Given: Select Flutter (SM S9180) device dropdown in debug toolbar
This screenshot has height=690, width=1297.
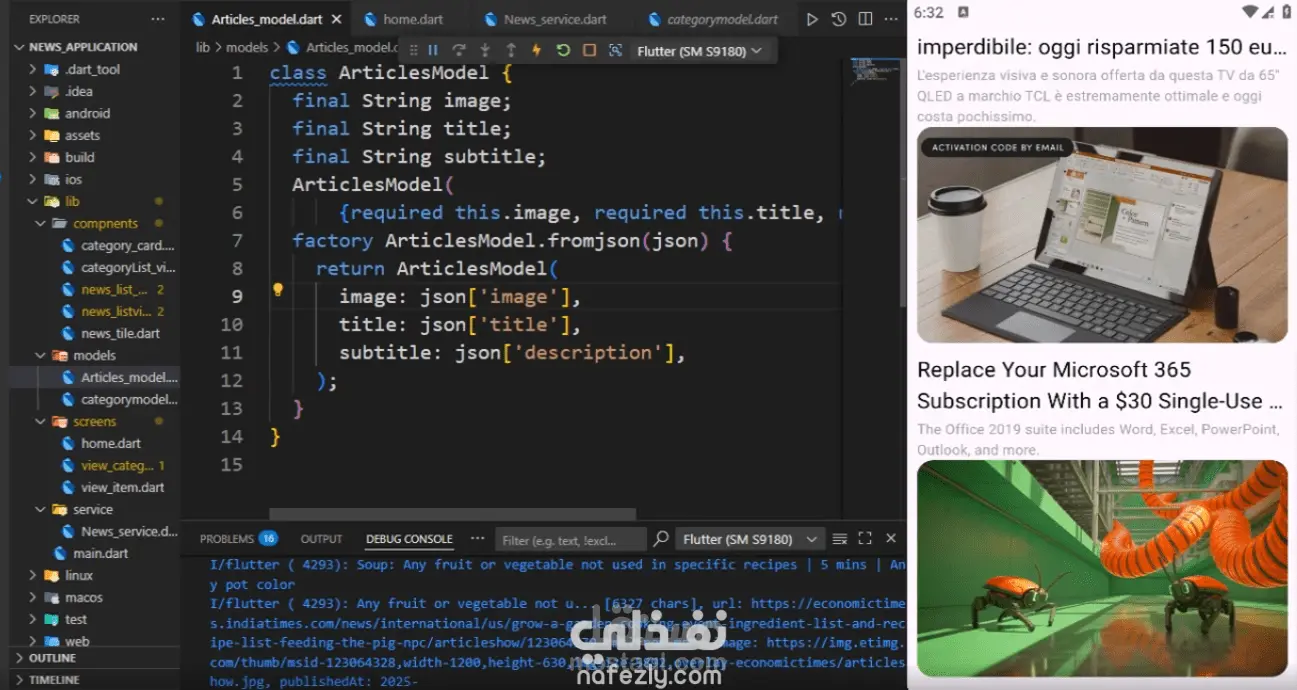Looking at the screenshot, I should tap(699, 50).
